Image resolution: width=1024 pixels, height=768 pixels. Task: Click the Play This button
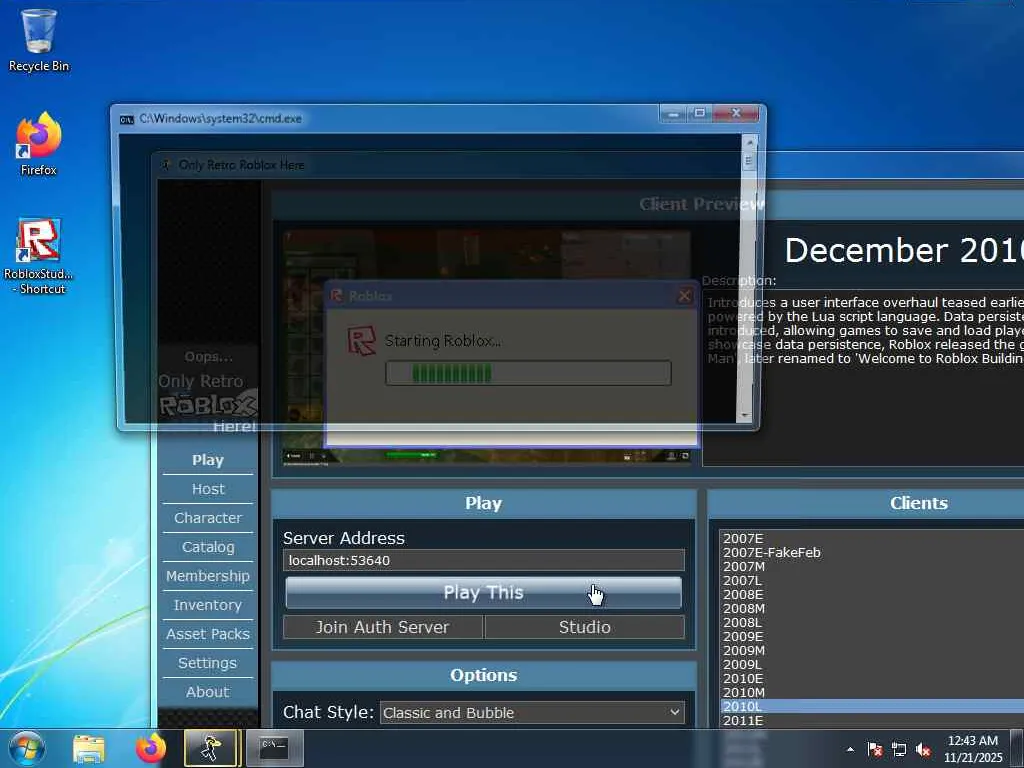click(x=484, y=592)
